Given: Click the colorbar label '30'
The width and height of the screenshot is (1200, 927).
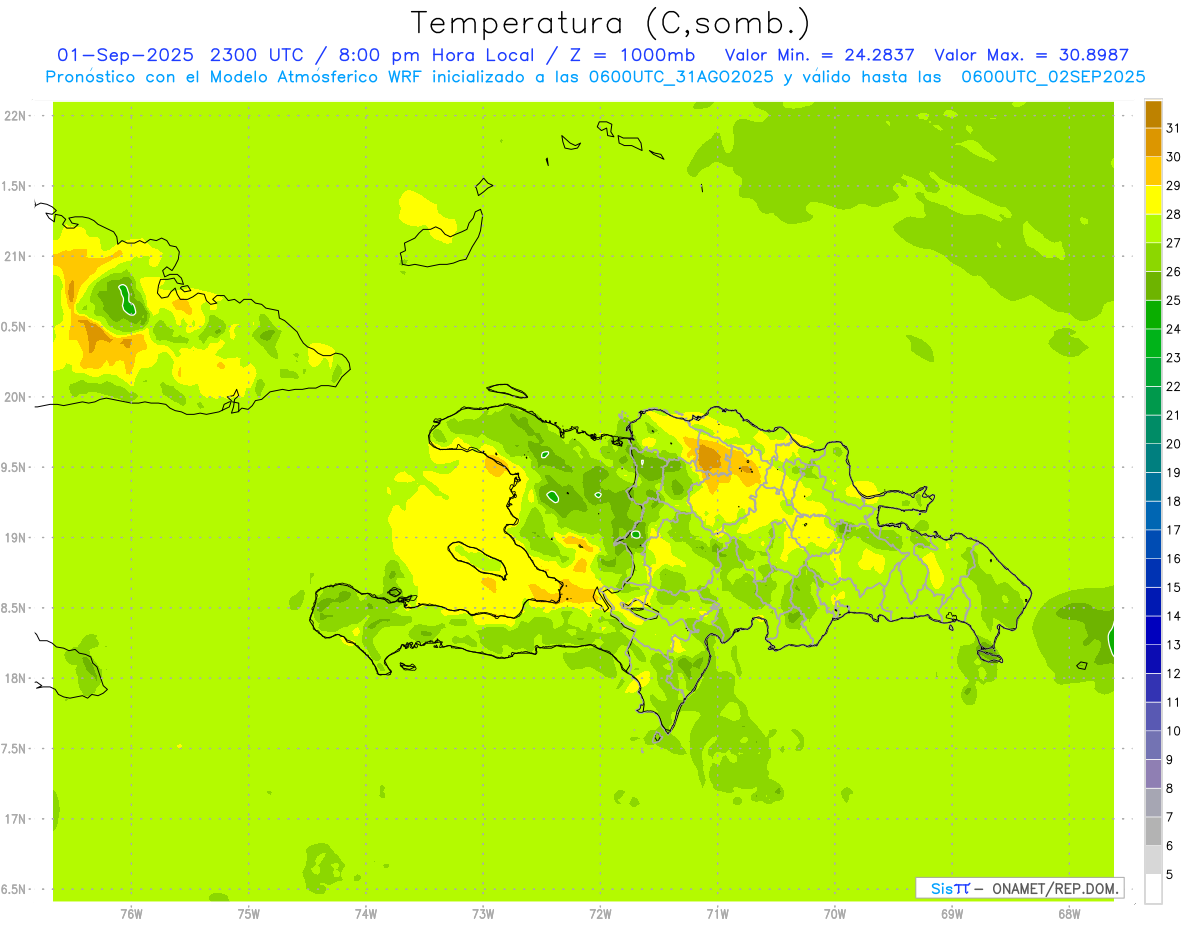Looking at the screenshot, I should pos(1174,157).
